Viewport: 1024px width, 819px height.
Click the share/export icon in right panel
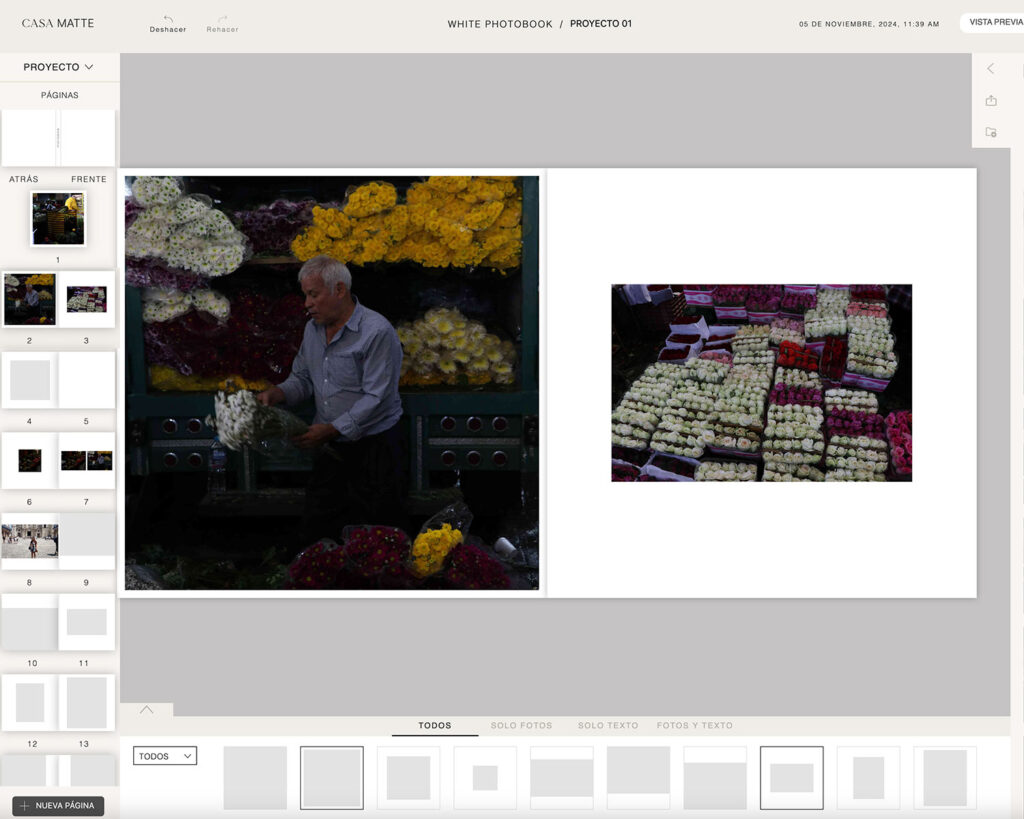[990, 101]
